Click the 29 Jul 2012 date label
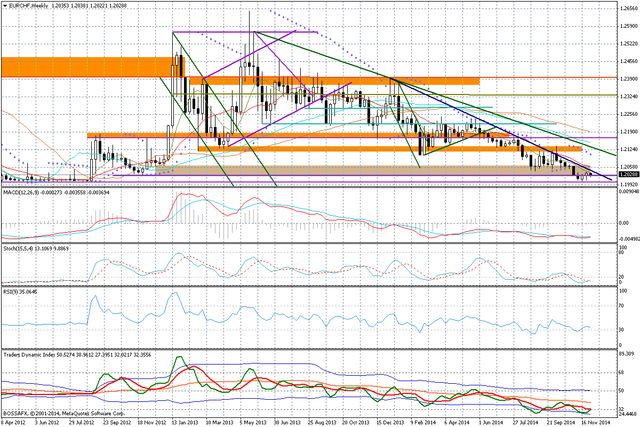Viewport: 640px width, 427px height. [80, 423]
